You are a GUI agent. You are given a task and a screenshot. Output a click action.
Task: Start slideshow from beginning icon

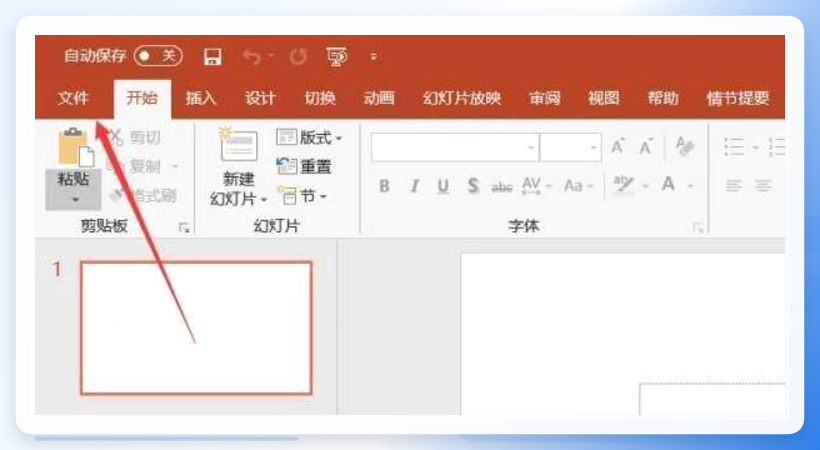tap(336, 57)
